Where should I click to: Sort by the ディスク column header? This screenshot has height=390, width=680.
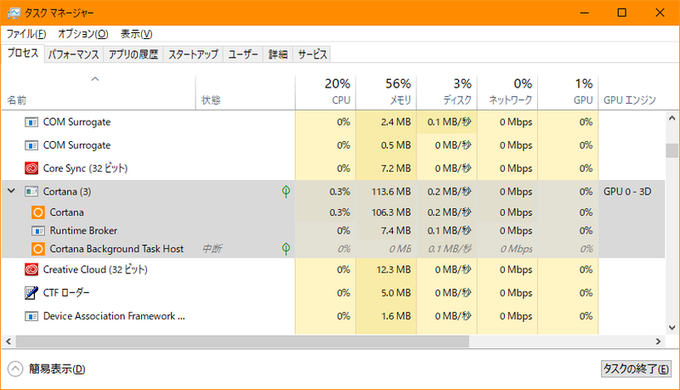[x=447, y=92]
